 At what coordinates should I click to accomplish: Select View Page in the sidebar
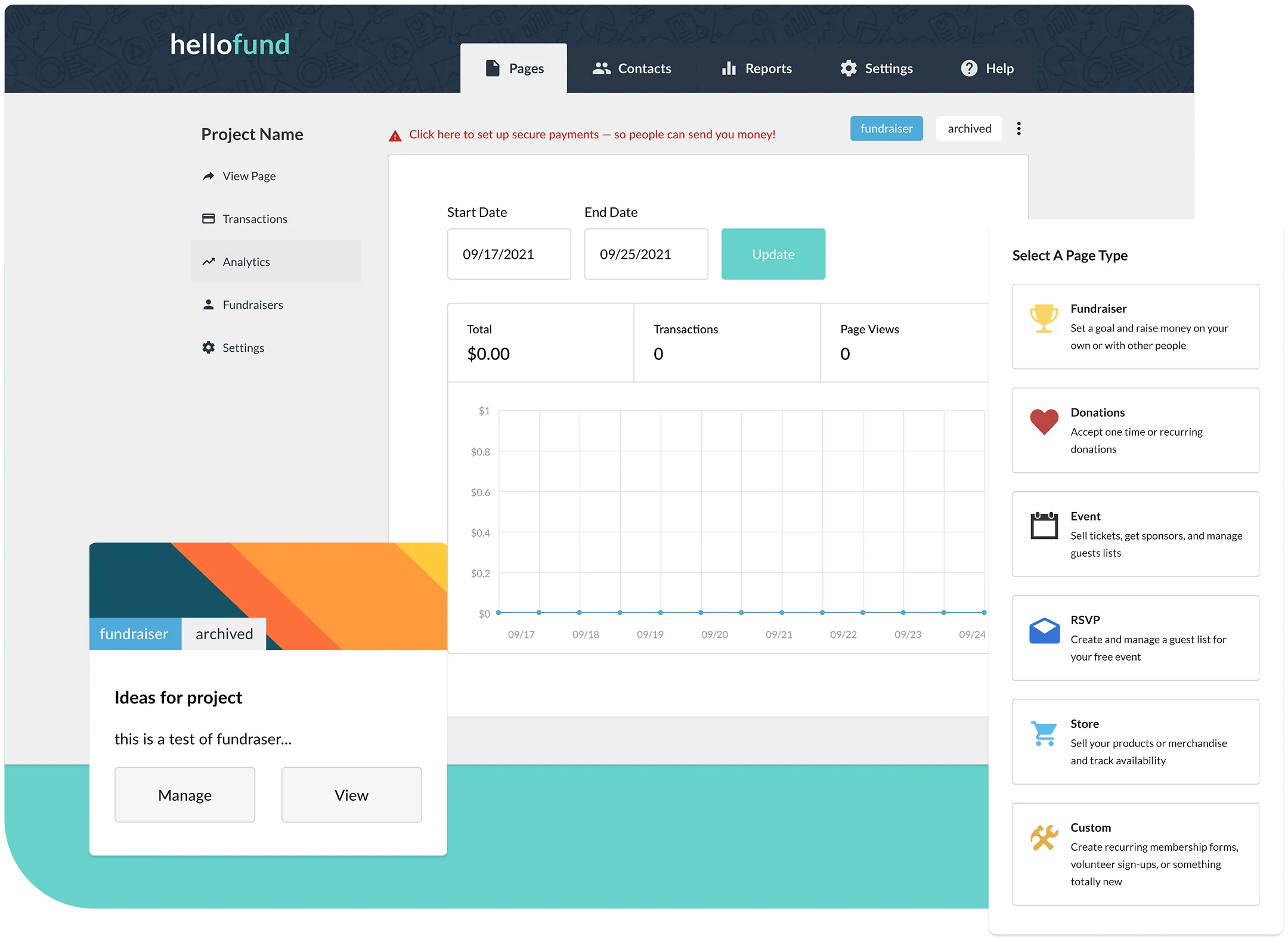276,176
